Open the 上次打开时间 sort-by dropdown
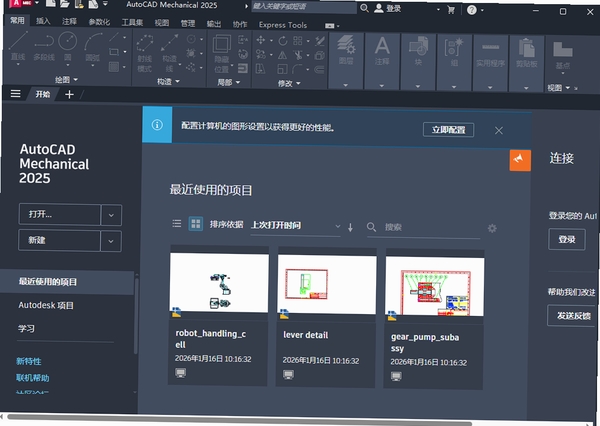 (x=295, y=226)
